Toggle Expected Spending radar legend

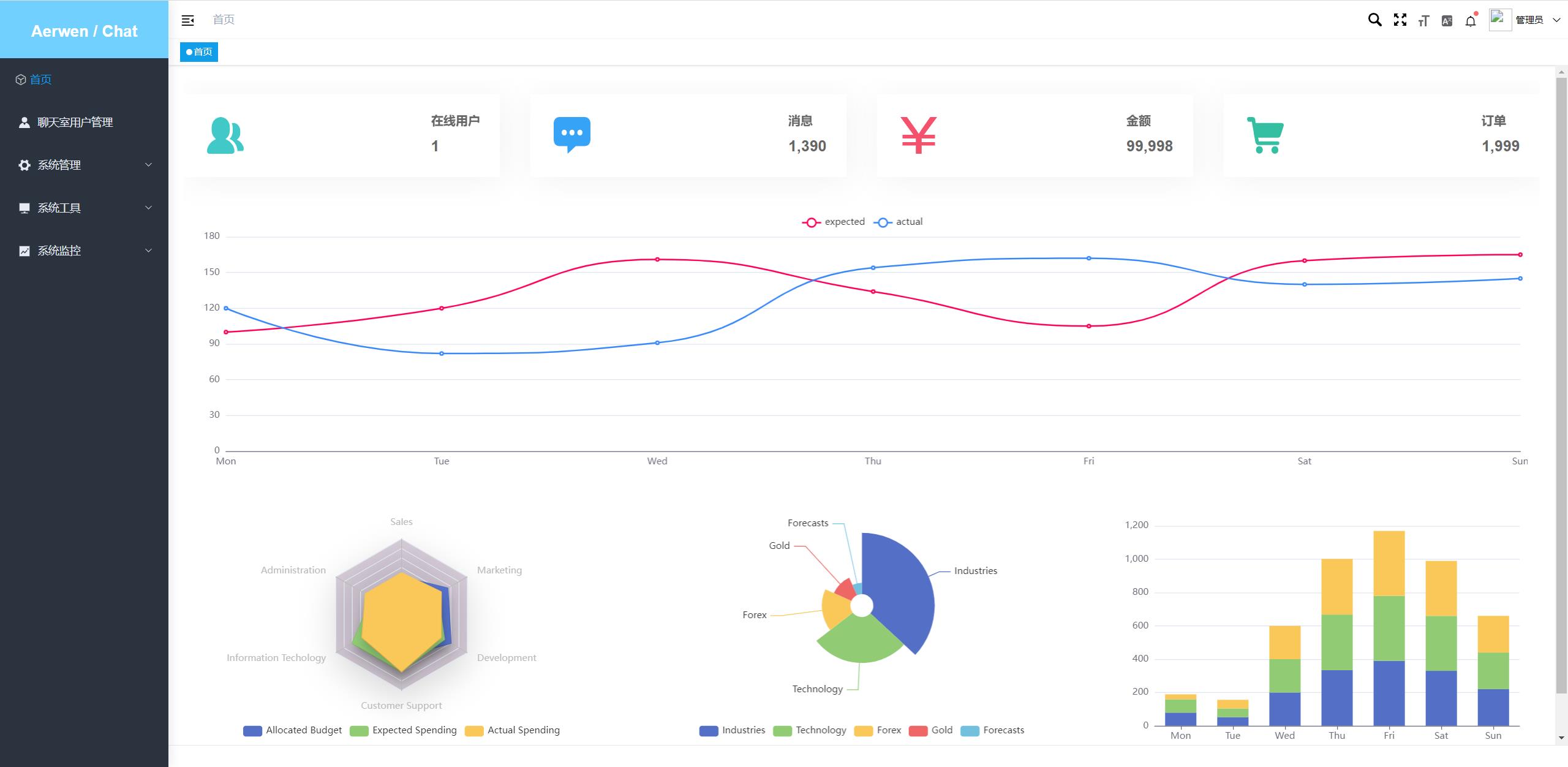[403, 730]
